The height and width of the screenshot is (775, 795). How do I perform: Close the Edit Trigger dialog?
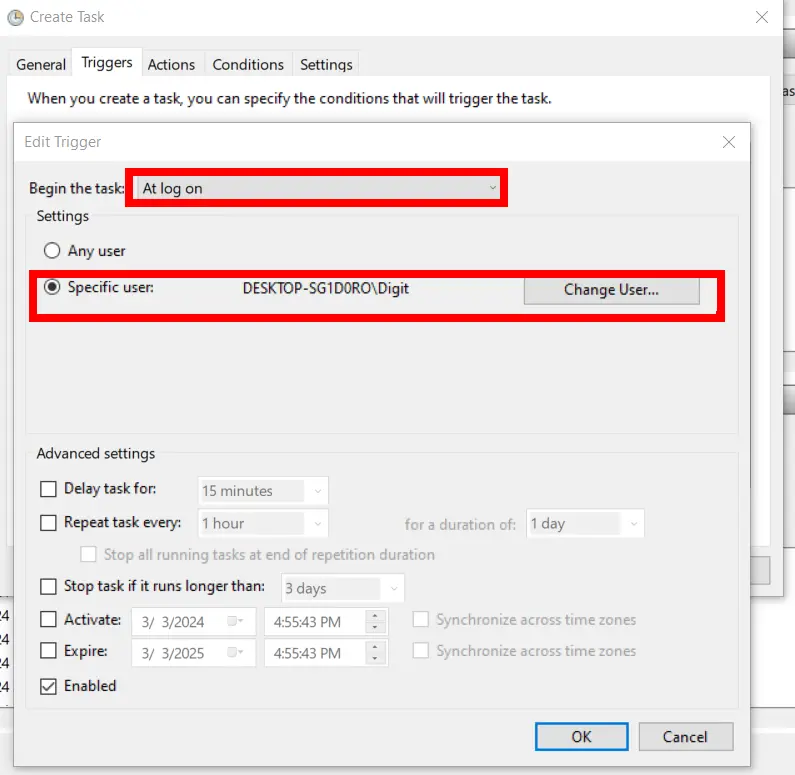(729, 142)
